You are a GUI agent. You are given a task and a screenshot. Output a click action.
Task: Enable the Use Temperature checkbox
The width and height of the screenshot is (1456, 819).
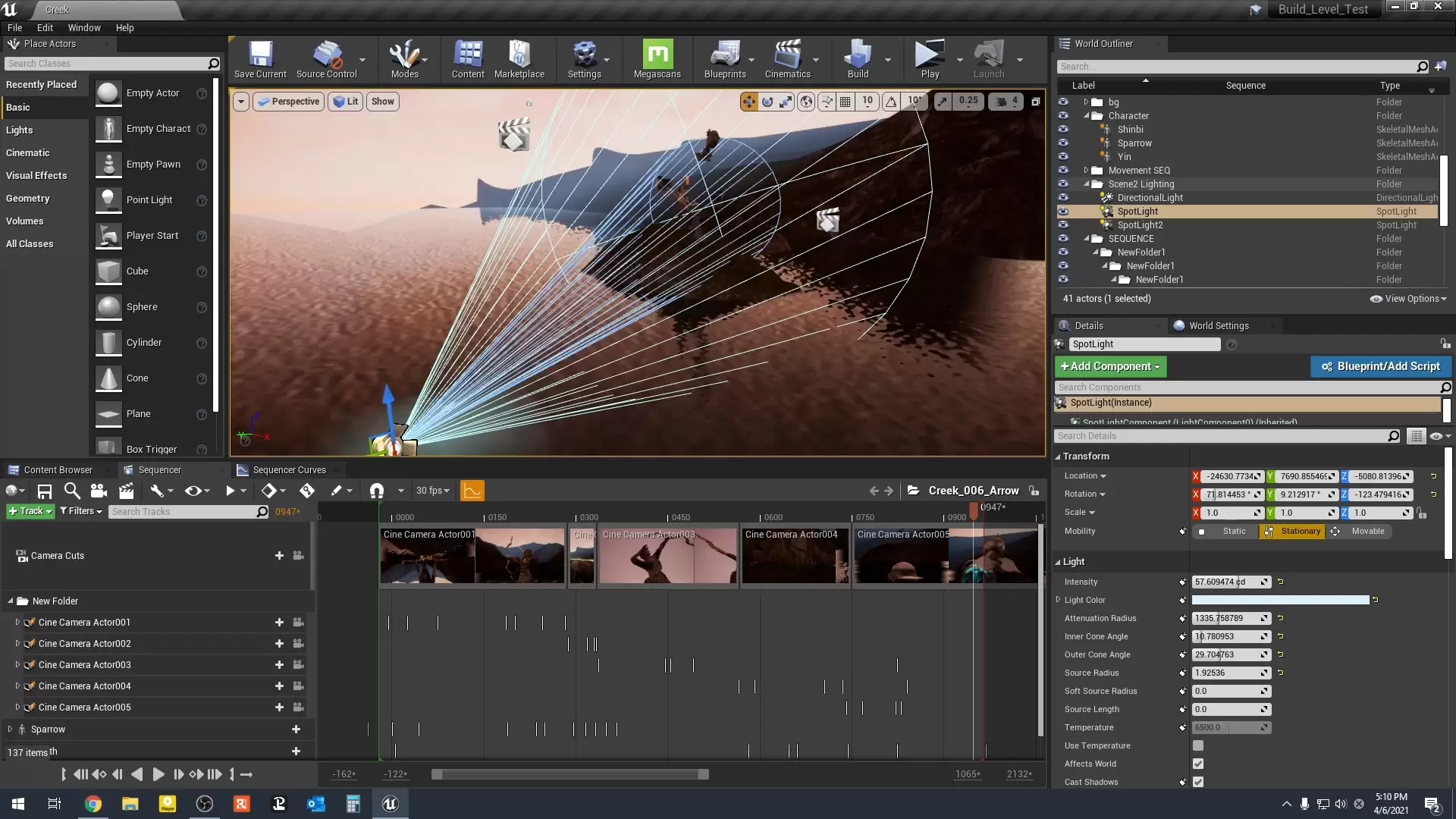[x=1198, y=745]
